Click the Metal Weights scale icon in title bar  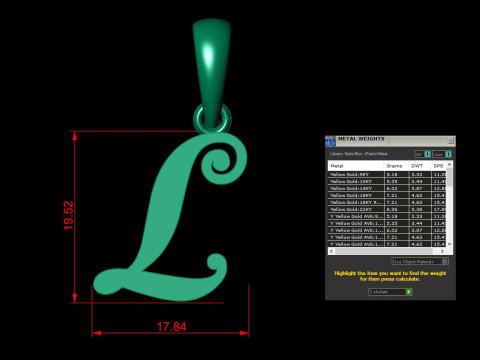point(330,141)
